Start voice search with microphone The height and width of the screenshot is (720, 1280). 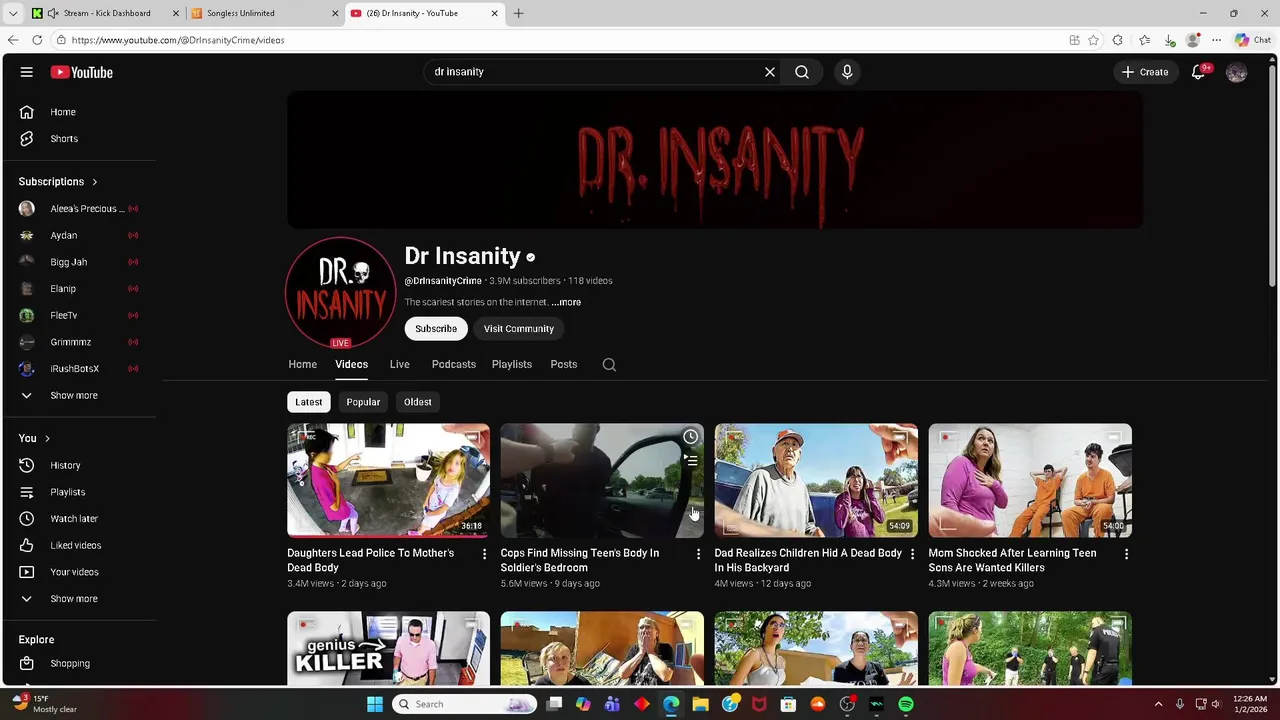(x=847, y=72)
